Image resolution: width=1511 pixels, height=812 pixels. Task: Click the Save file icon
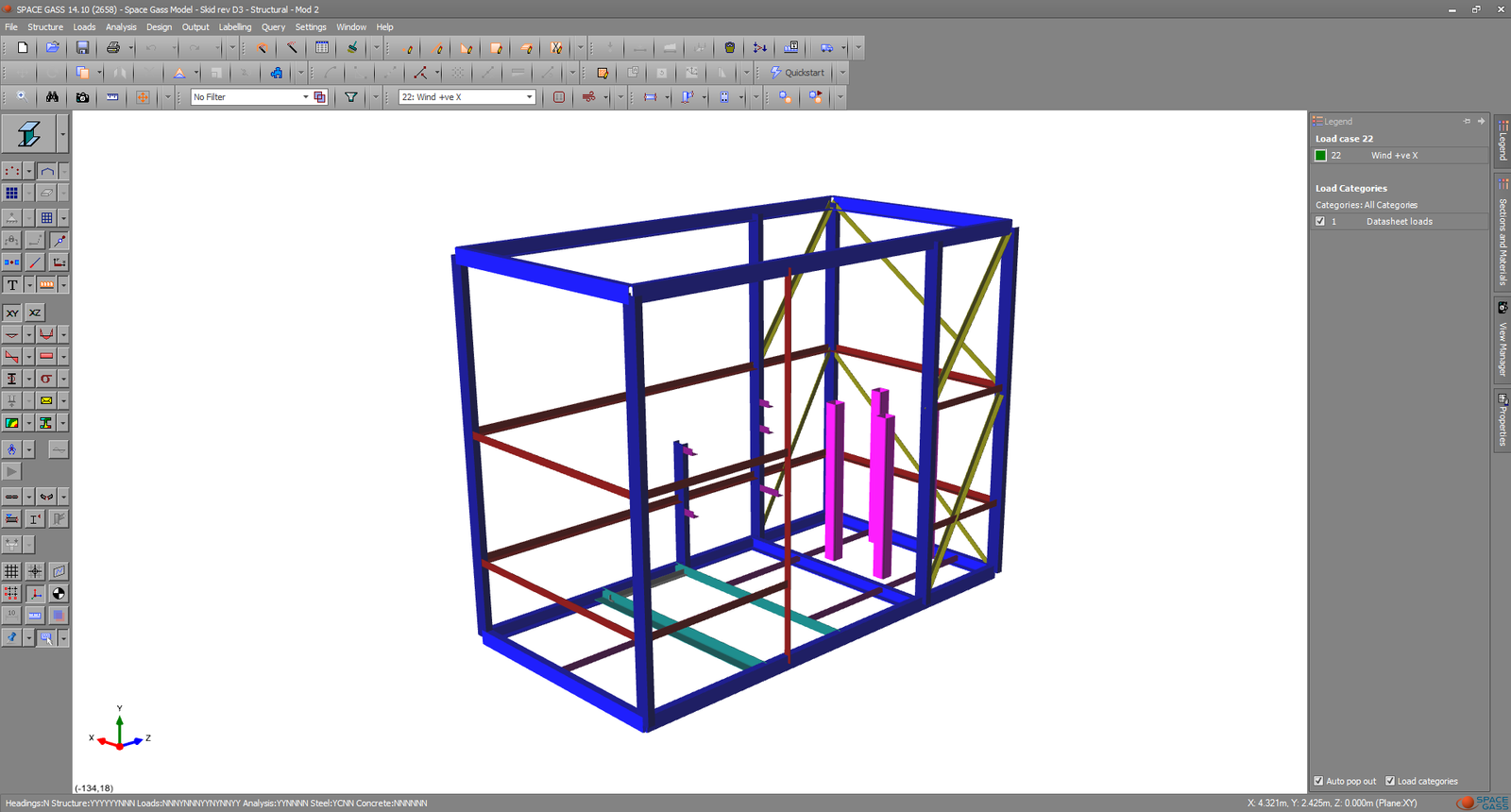(x=82, y=47)
